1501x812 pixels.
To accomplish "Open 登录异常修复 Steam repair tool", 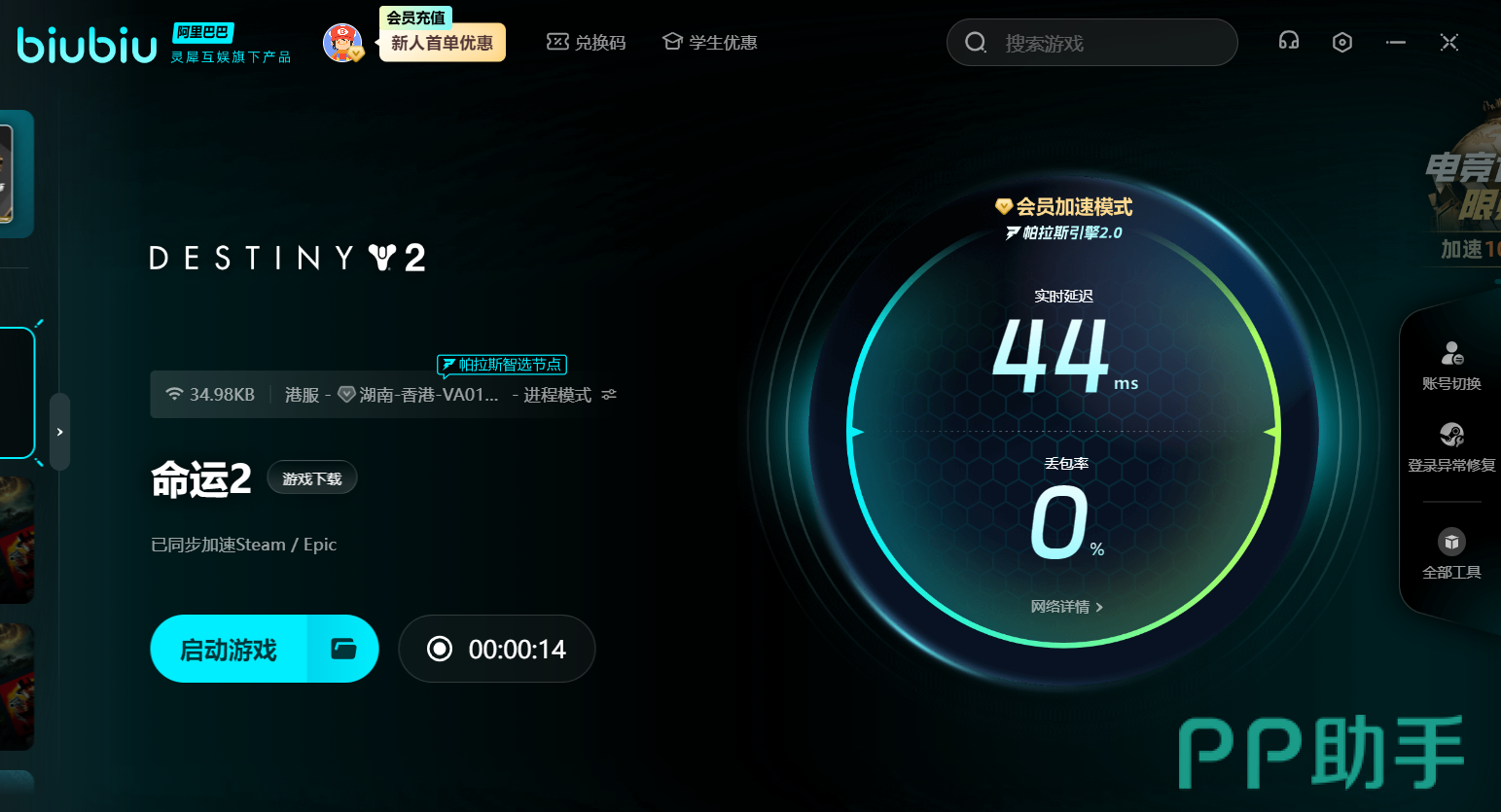I will coord(1451,446).
